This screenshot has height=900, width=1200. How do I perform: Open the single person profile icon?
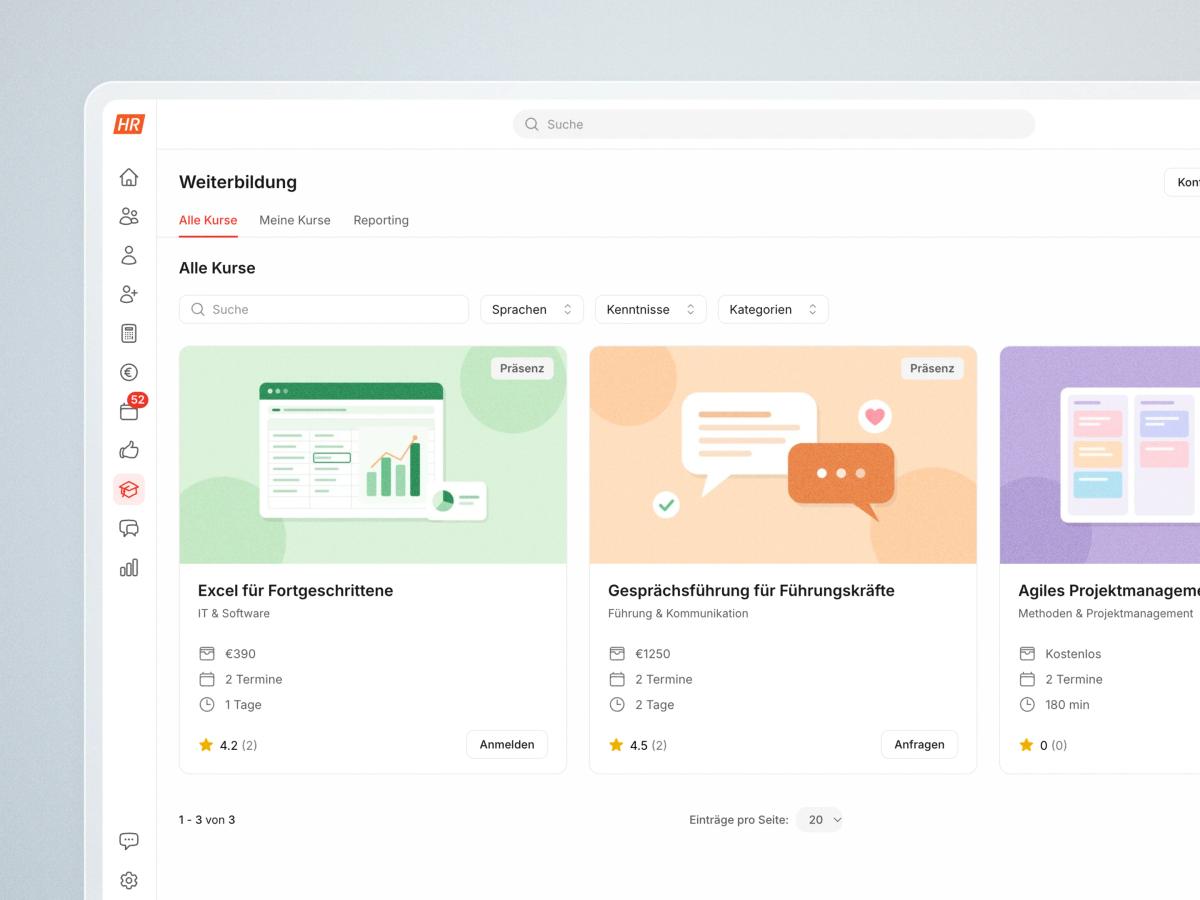tap(129, 255)
